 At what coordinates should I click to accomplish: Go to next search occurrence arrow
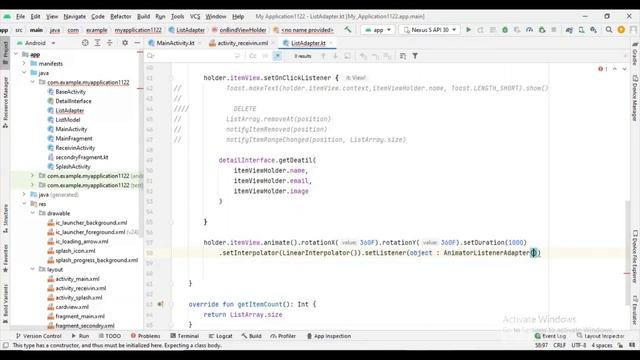[x=335, y=56]
